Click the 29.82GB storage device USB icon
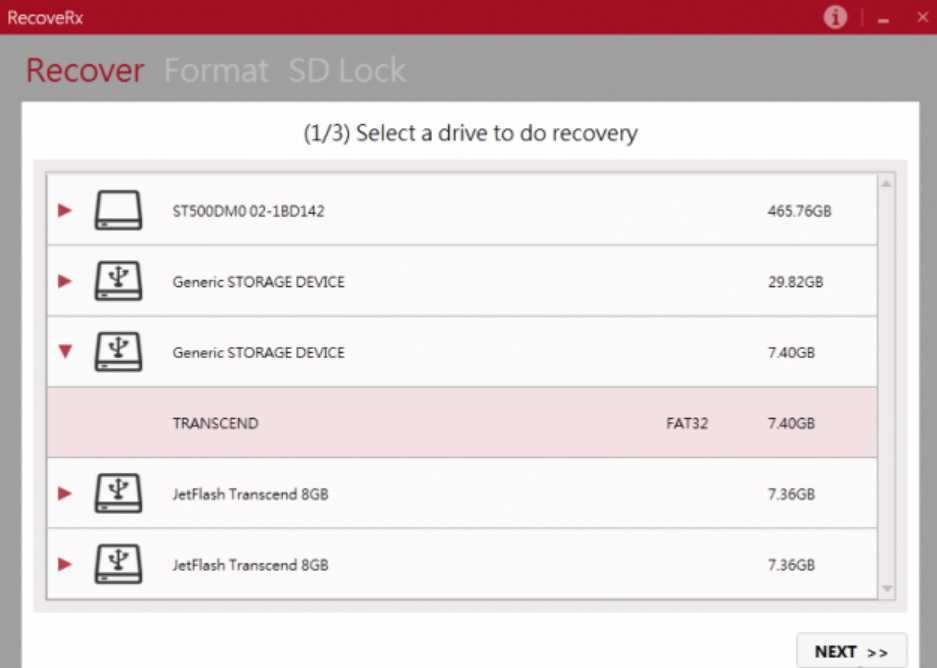 click(118, 281)
